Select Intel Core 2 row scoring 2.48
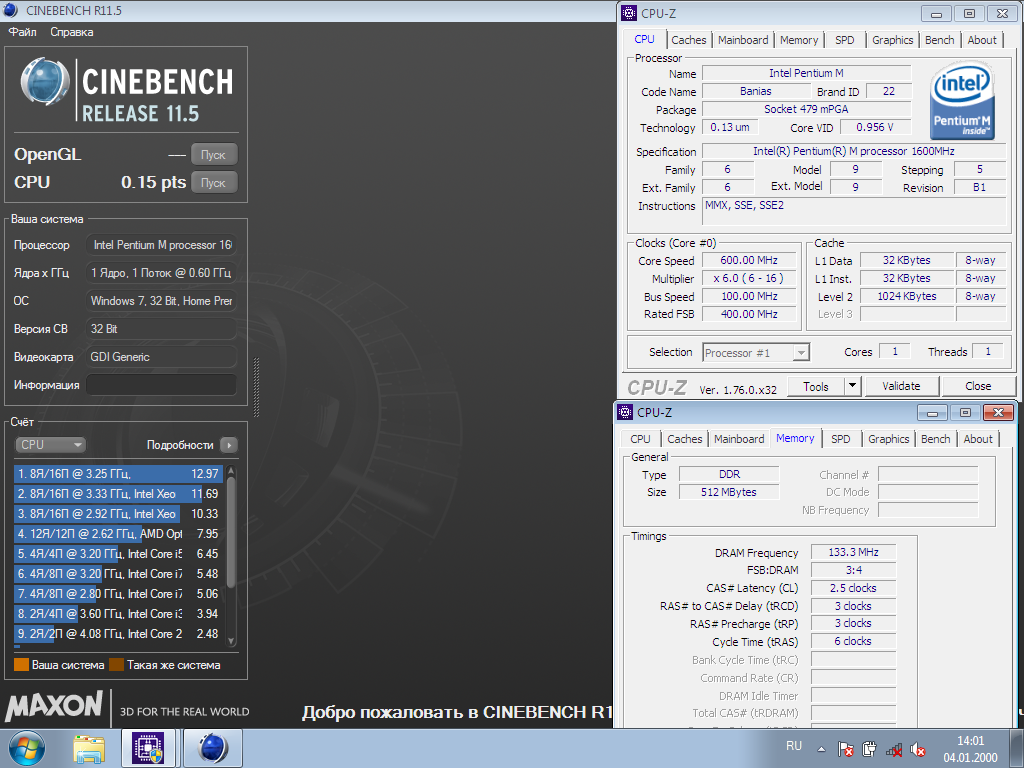The height and width of the screenshot is (768, 1024). pos(118,634)
